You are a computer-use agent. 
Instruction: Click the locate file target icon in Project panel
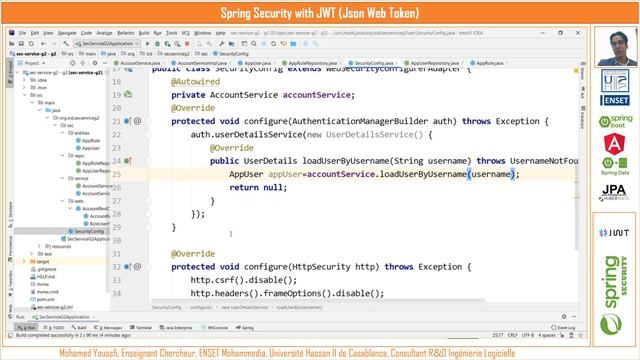73,63
